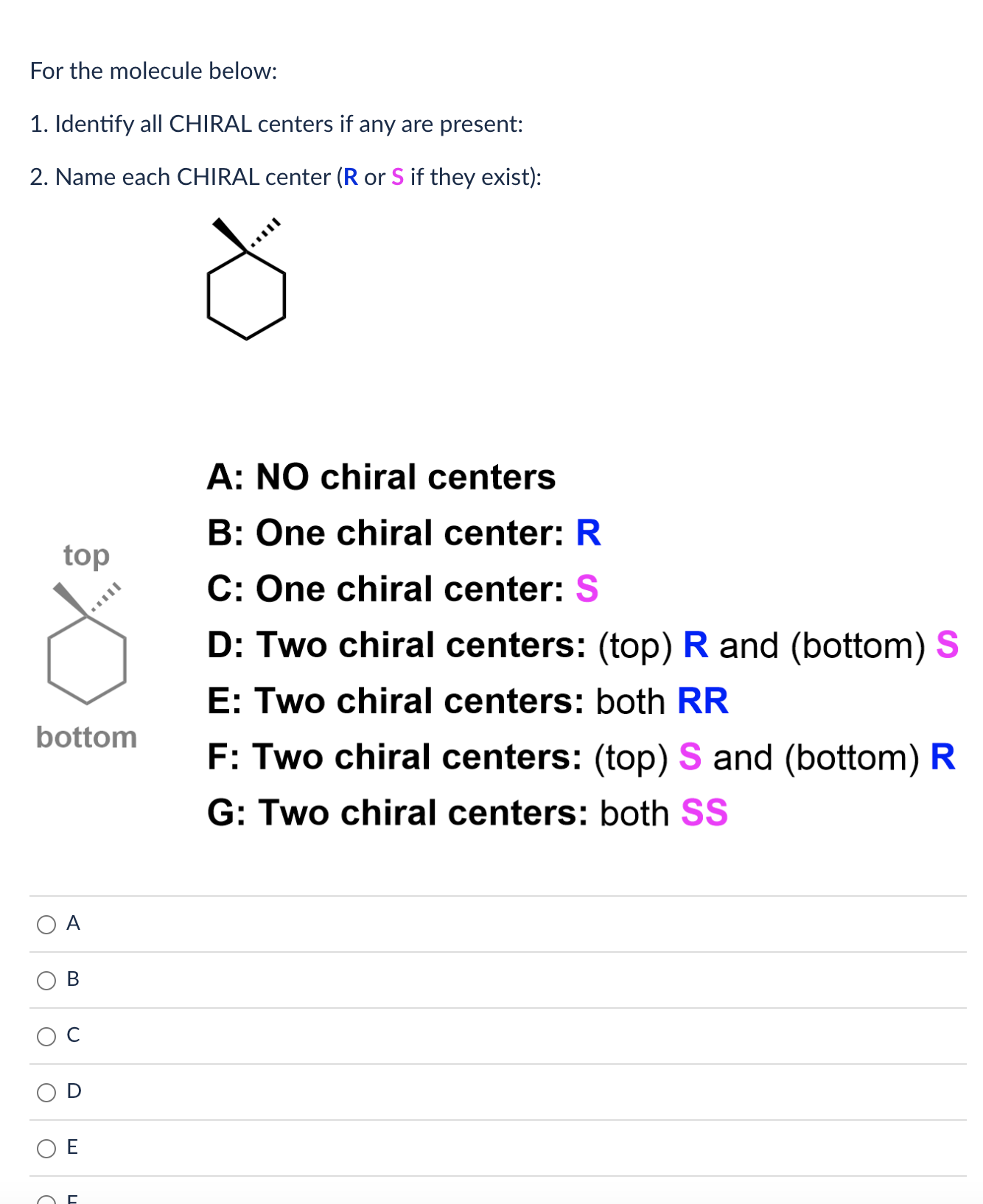This screenshot has height=1204, width=983.
Task: Select the partially visible answer F option
Action: tap(46, 1199)
